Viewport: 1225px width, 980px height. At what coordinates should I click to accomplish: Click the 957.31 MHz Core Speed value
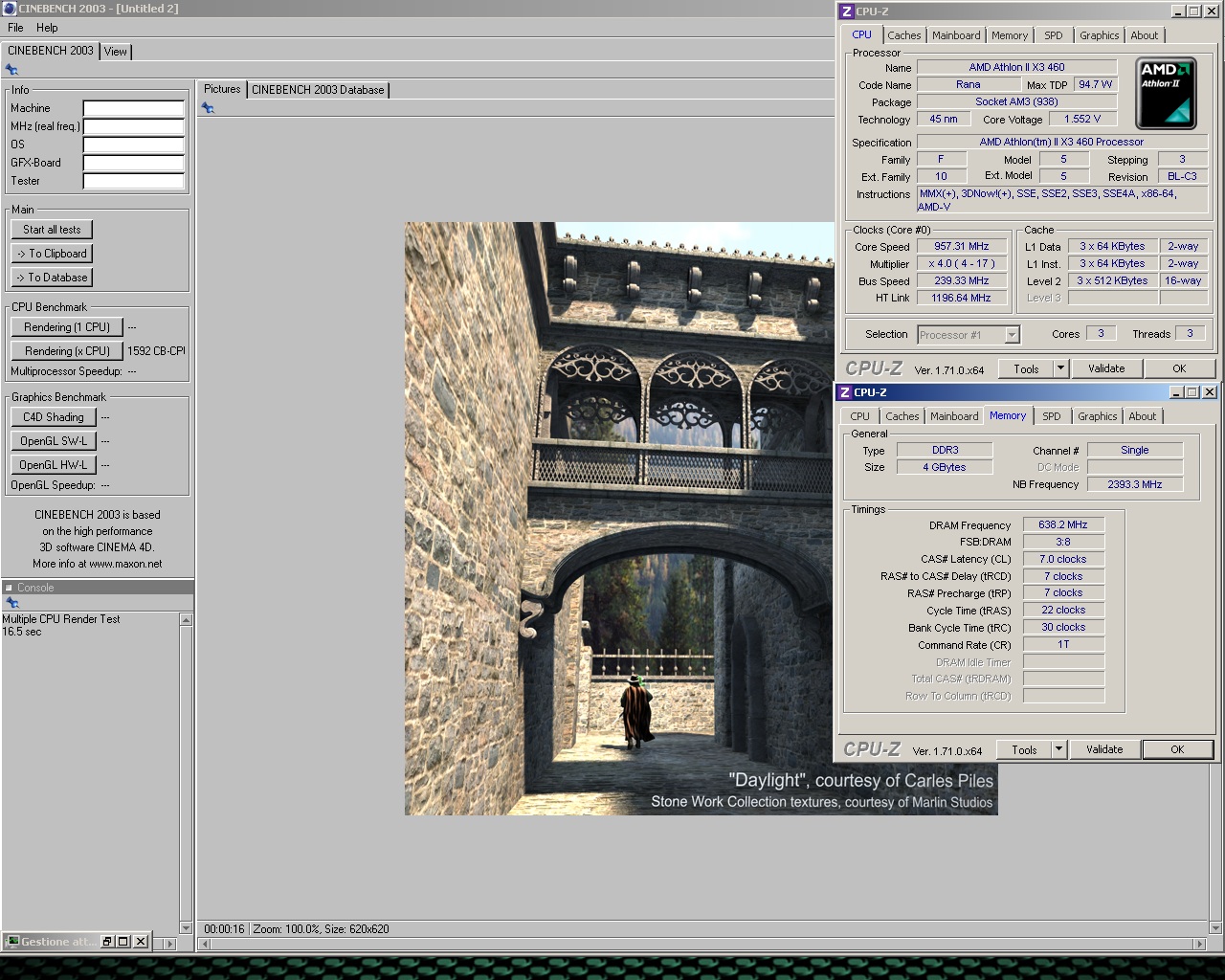pyautogui.click(x=962, y=247)
